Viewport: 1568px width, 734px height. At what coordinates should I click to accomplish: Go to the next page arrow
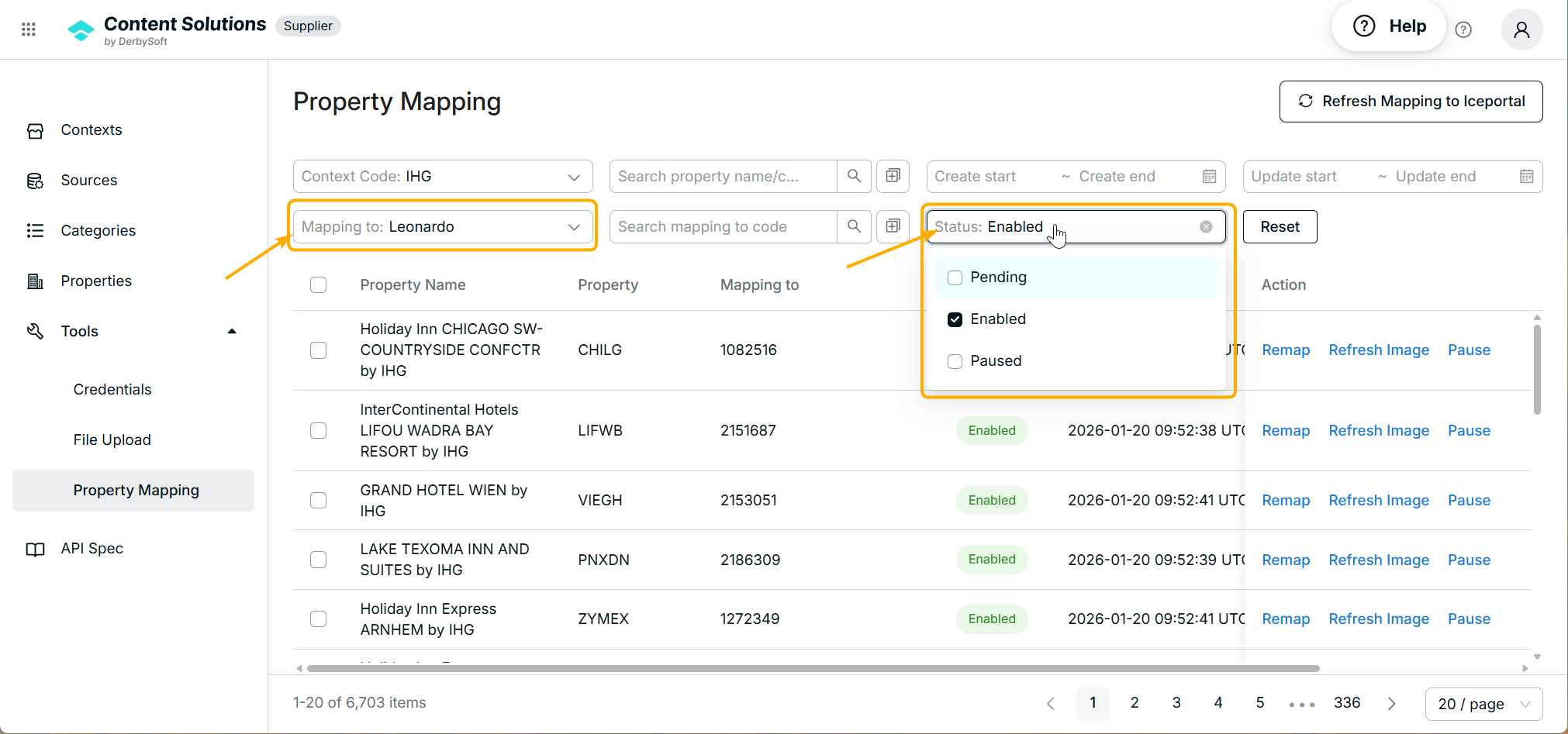(x=1391, y=703)
